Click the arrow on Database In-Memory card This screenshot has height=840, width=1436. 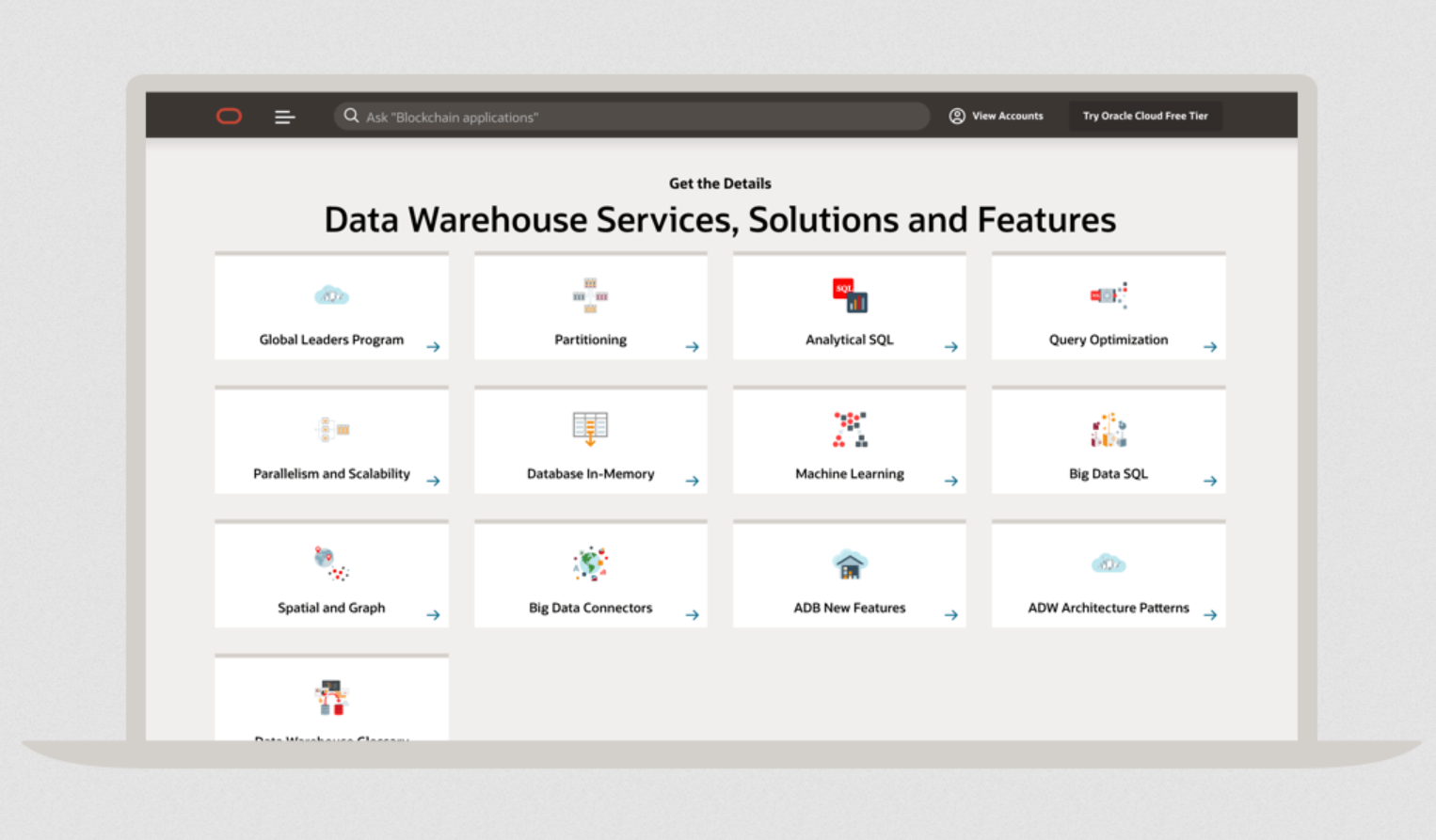[x=693, y=481]
